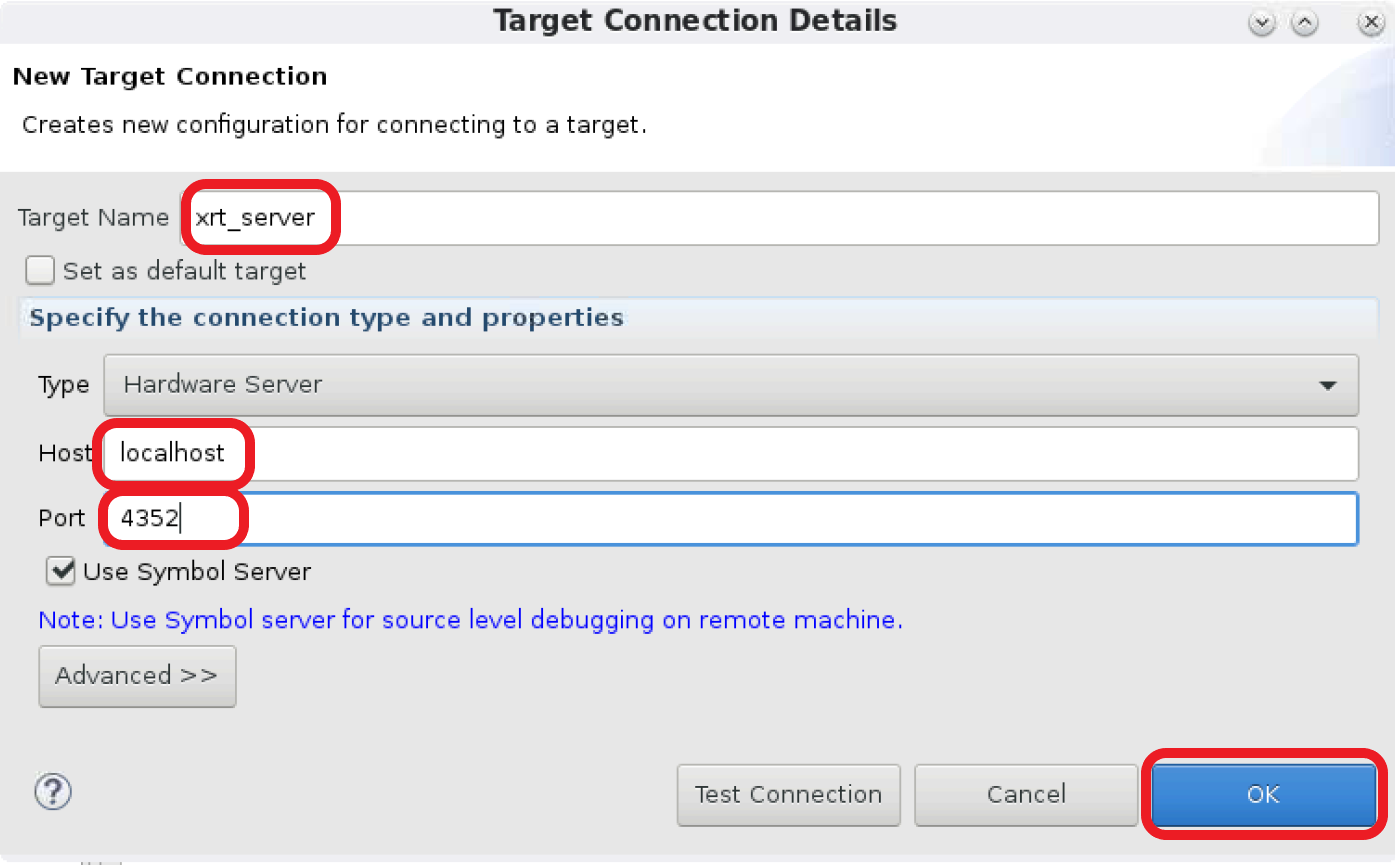Minimize the dialog using the down-chevron icon

[x=1262, y=24]
